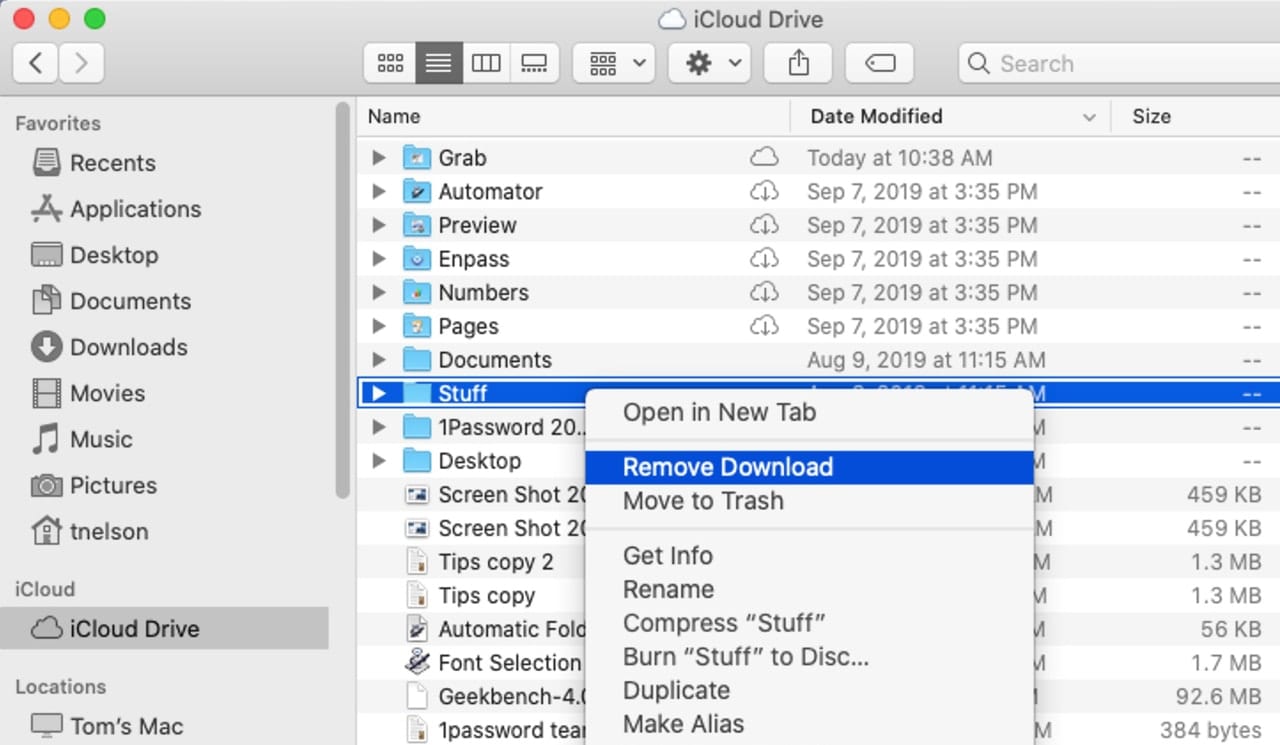Click the Share toolbar button
This screenshot has width=1280, height=745.
(798, 64)
